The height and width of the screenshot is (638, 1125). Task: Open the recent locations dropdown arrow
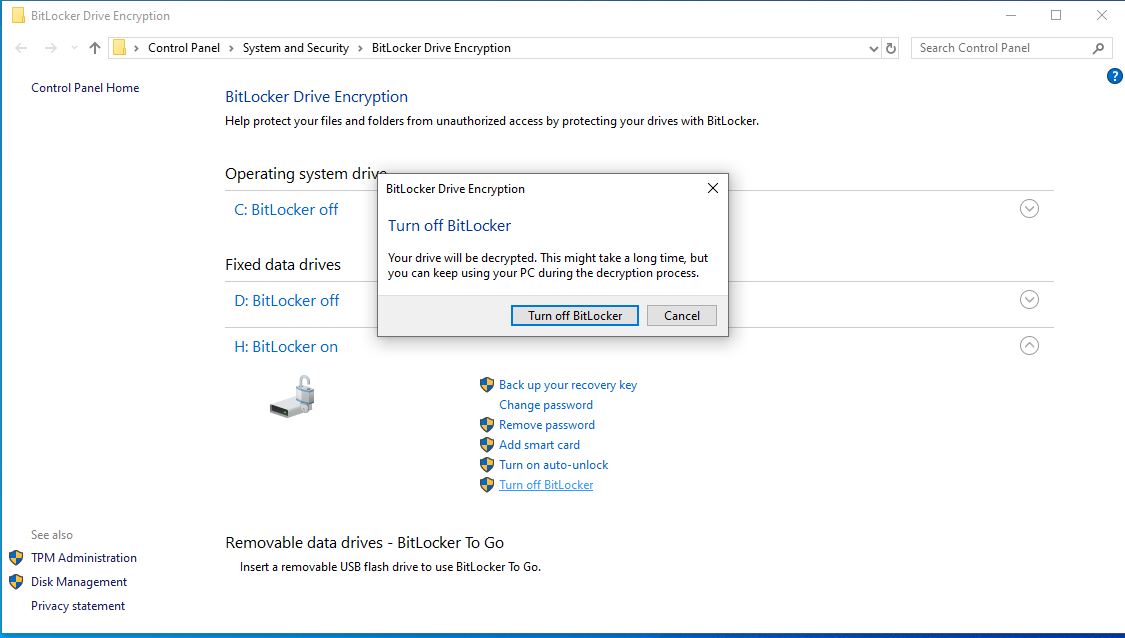pos(74,48)
